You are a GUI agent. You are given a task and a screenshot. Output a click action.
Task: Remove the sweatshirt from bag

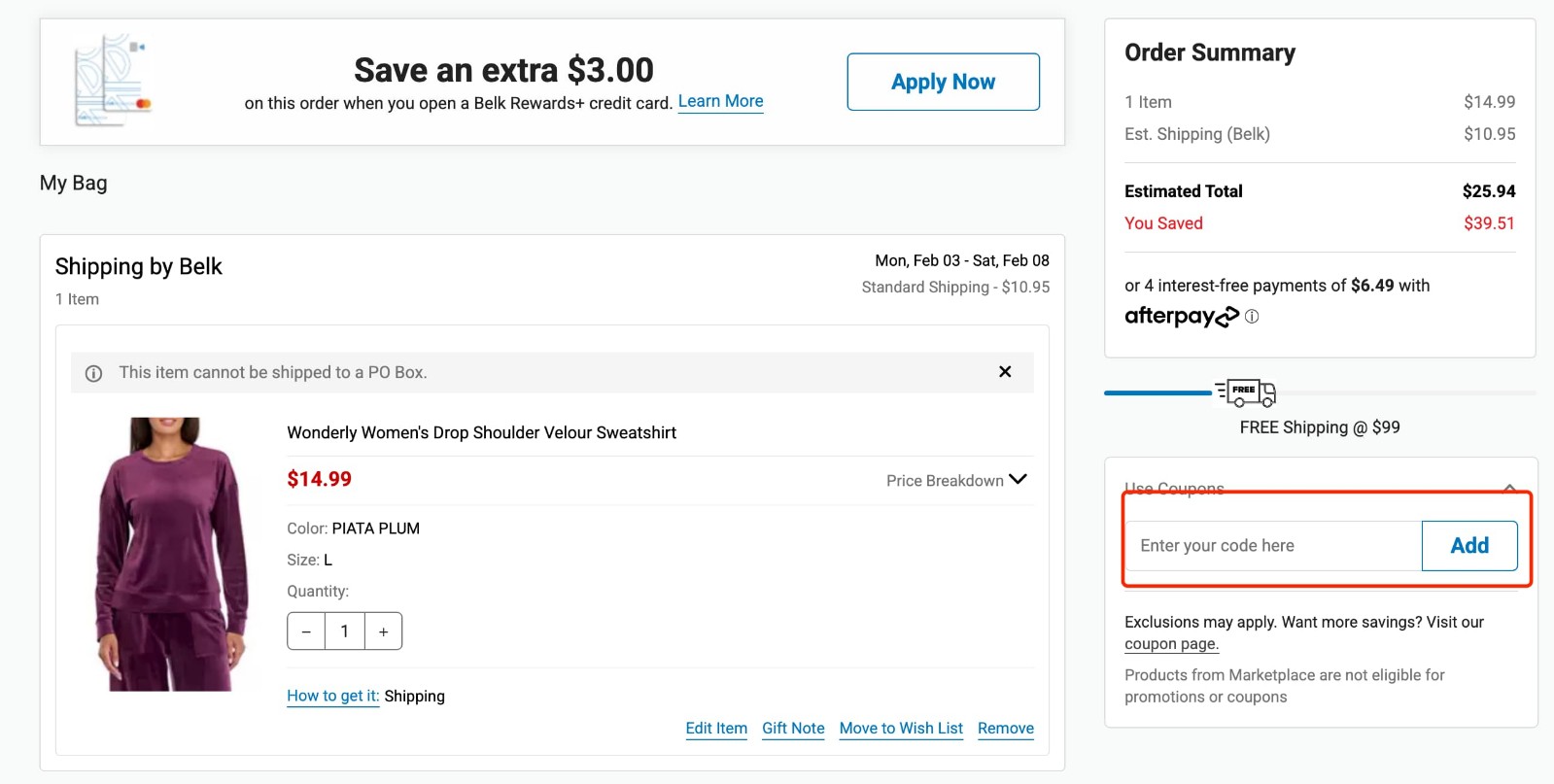pyautogui.click(x=1005, y=729)
